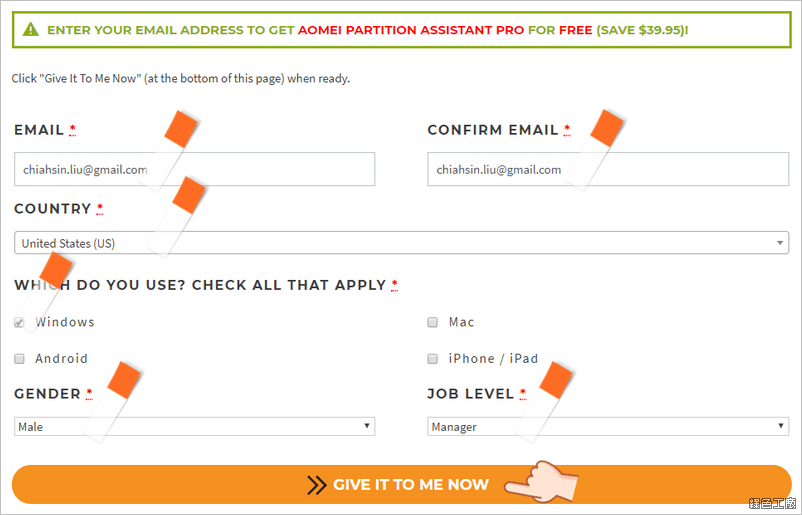Viewport: 802px width, 515px height.
Task: Focus the Confirm Email input field
Action: pyautogui.click(x=608, y=169)
